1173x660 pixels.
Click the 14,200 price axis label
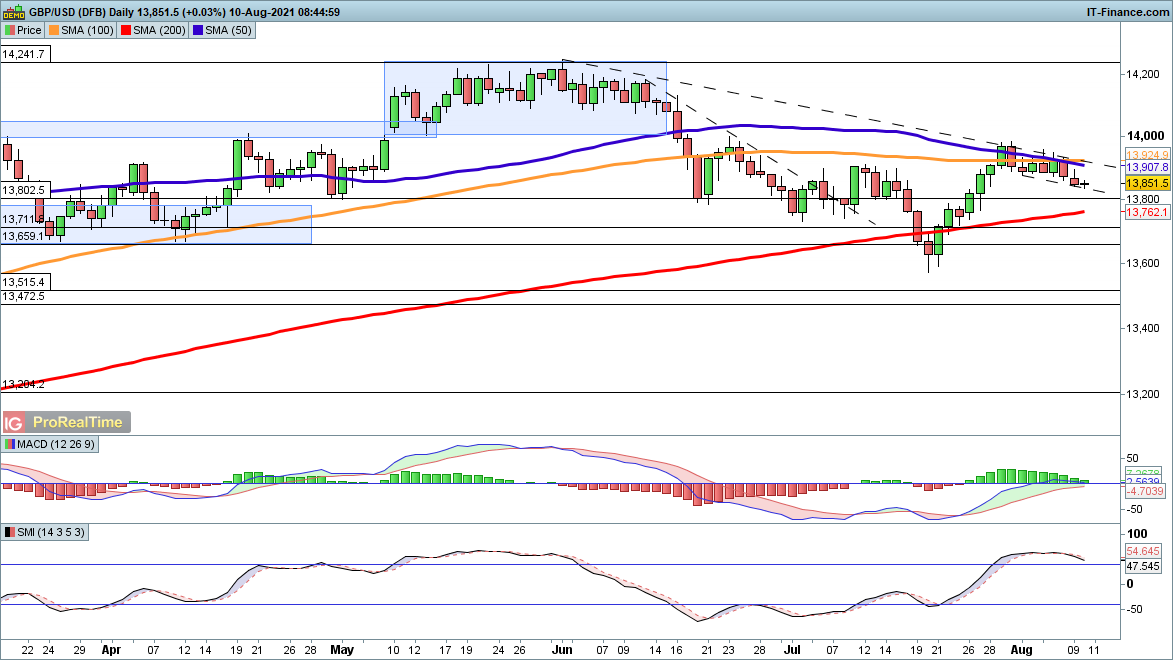(x=1143, y=74)
